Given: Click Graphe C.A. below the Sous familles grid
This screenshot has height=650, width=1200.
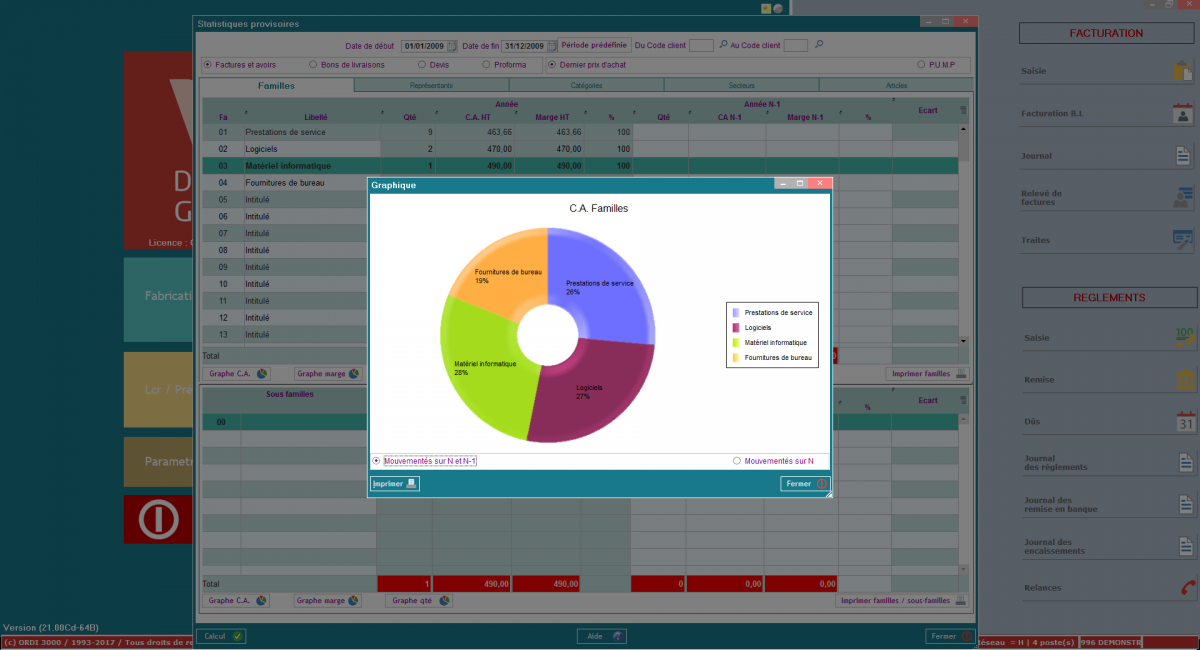Looking at the screenshot, I should pyautogui.click(x=236, y=601).
